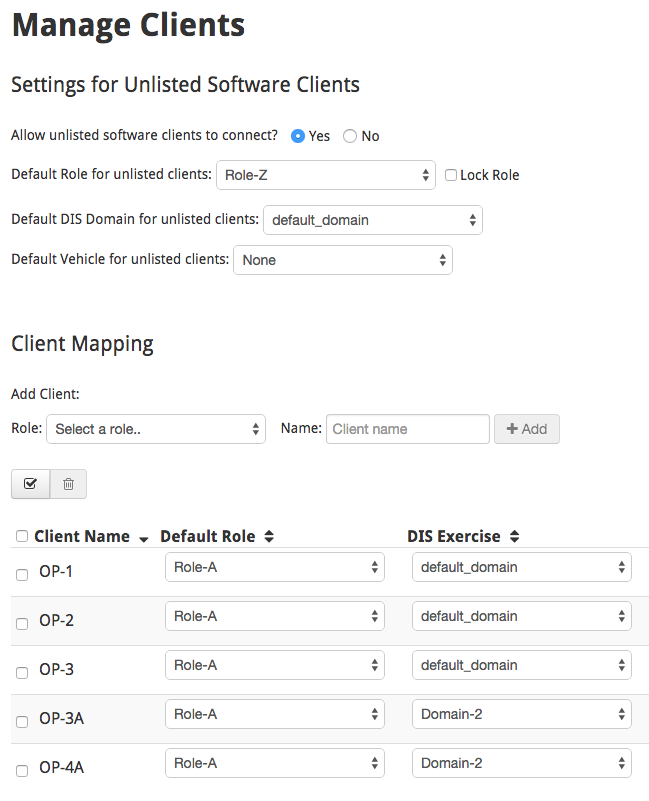649x801 pixels.
Task: Open OP-4A DIS Exercise Domain-2 dropdown
Action: [x=522, y=763]
